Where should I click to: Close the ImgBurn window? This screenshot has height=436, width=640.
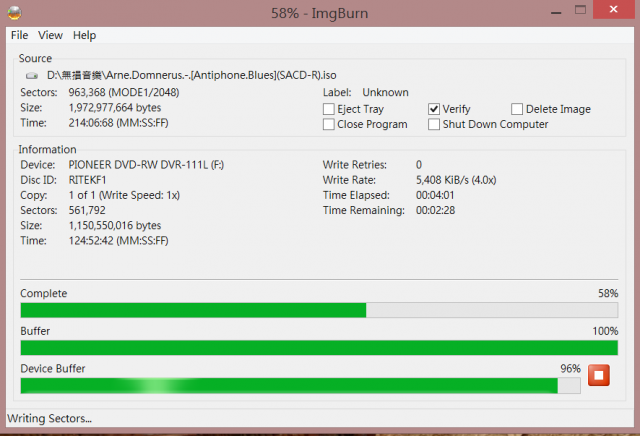pos(613,10)
